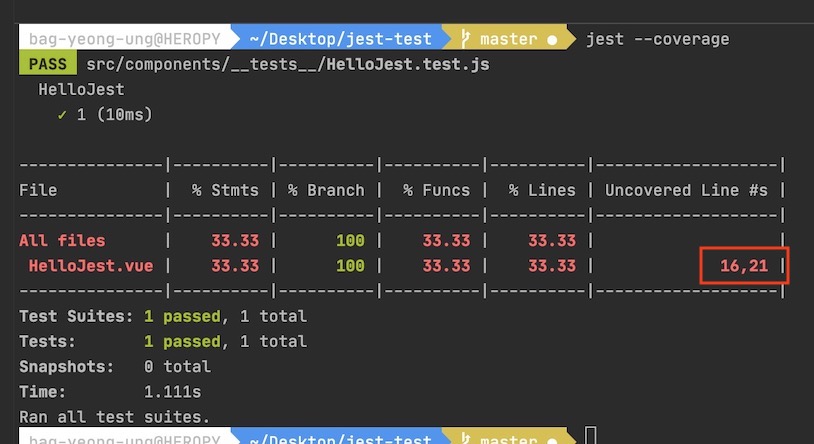
Task: Click the % Lines column header
Action: (542, 190)
